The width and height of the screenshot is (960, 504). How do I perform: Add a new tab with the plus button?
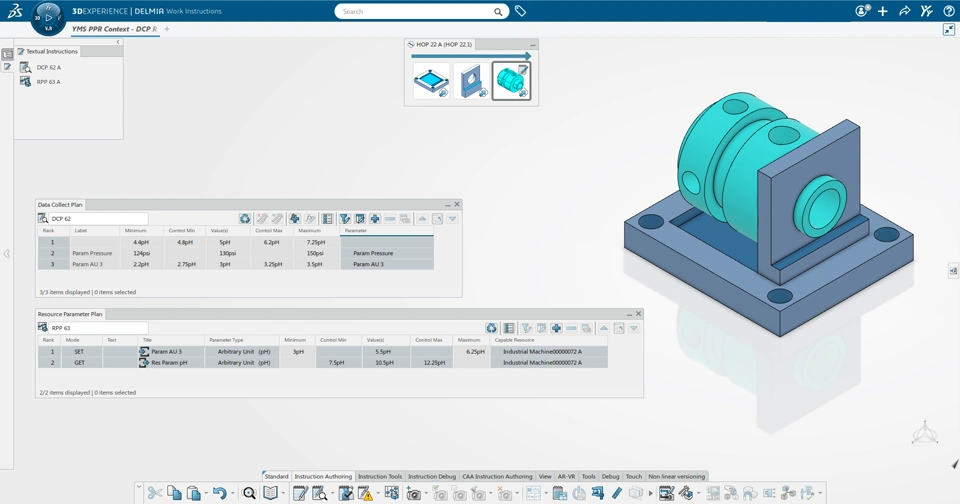167,29
